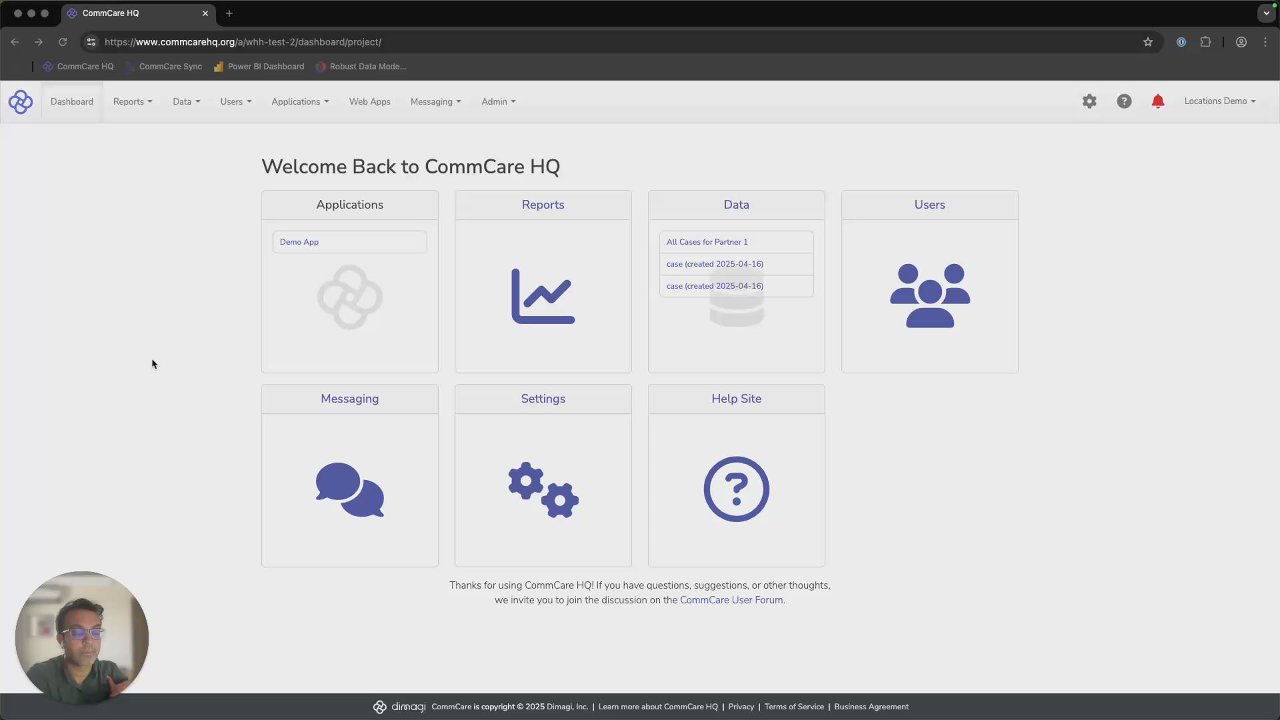
Task: Click the CommCare logo in the navbar
Action: click(x=20, y=101)
